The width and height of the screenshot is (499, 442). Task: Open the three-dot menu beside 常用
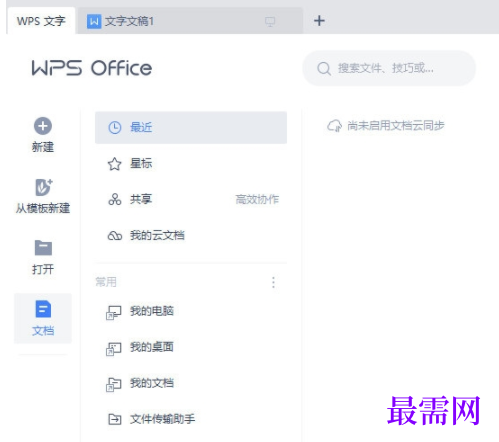tap(273, 282)
